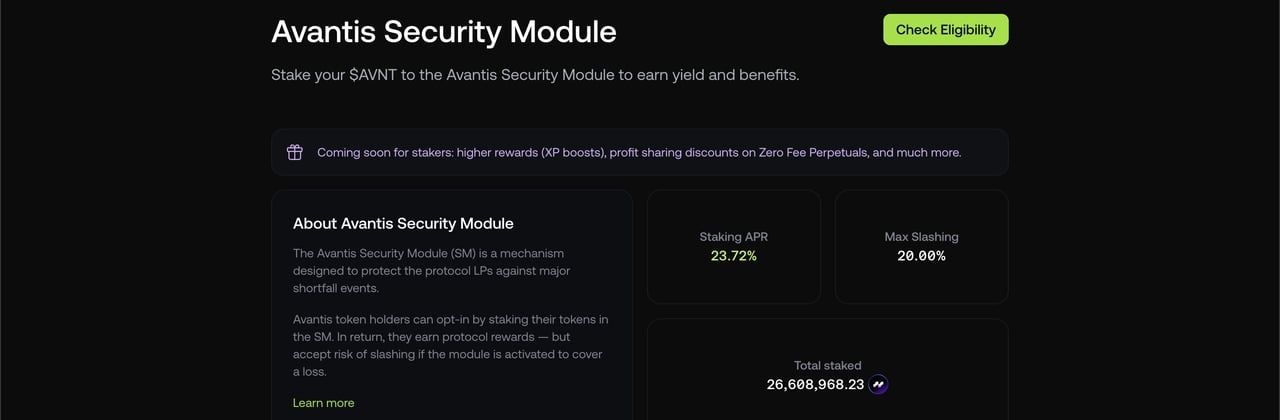
Task: Select the 23.72% staking APR value
Action: [733, 256]
